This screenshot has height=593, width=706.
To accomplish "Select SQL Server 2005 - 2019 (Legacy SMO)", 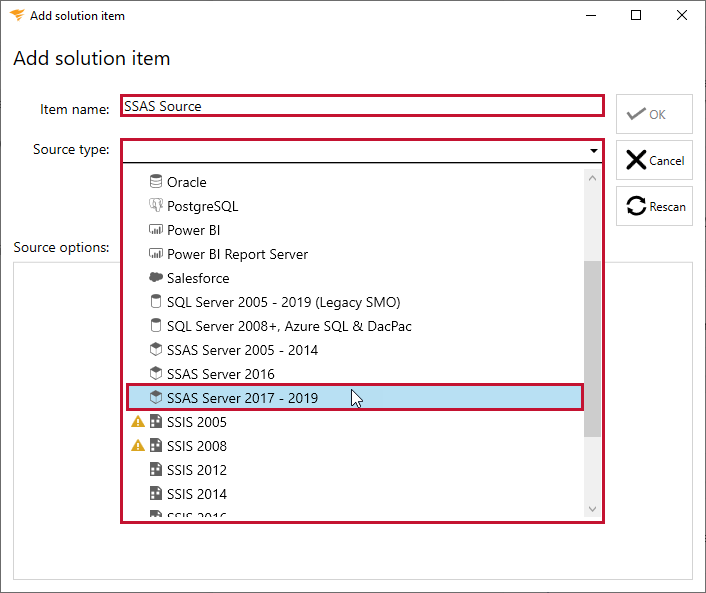I will tap(283, 302).
